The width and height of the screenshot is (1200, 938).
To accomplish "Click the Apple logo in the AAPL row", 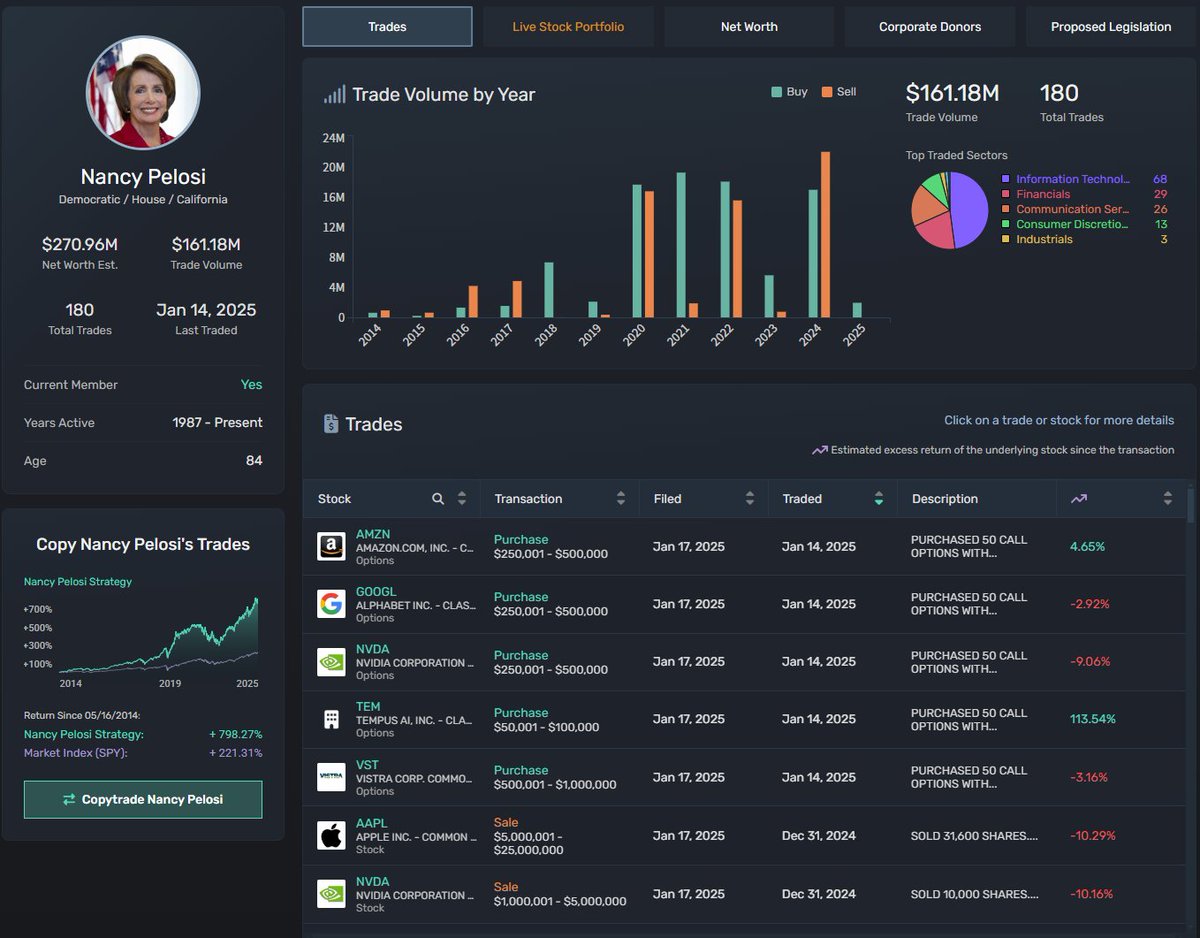I will point(331,836).
